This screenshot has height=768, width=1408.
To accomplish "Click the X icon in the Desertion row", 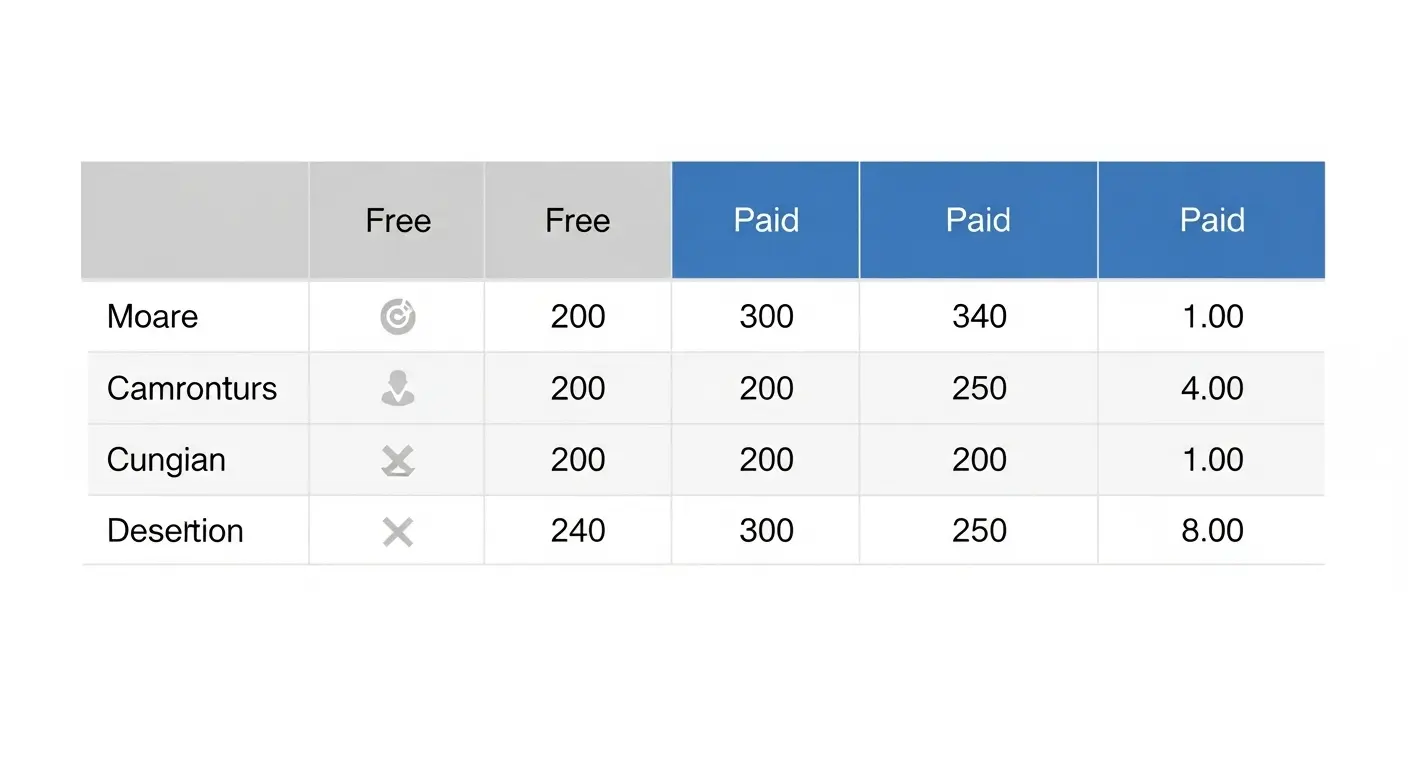I will (398, 532).
